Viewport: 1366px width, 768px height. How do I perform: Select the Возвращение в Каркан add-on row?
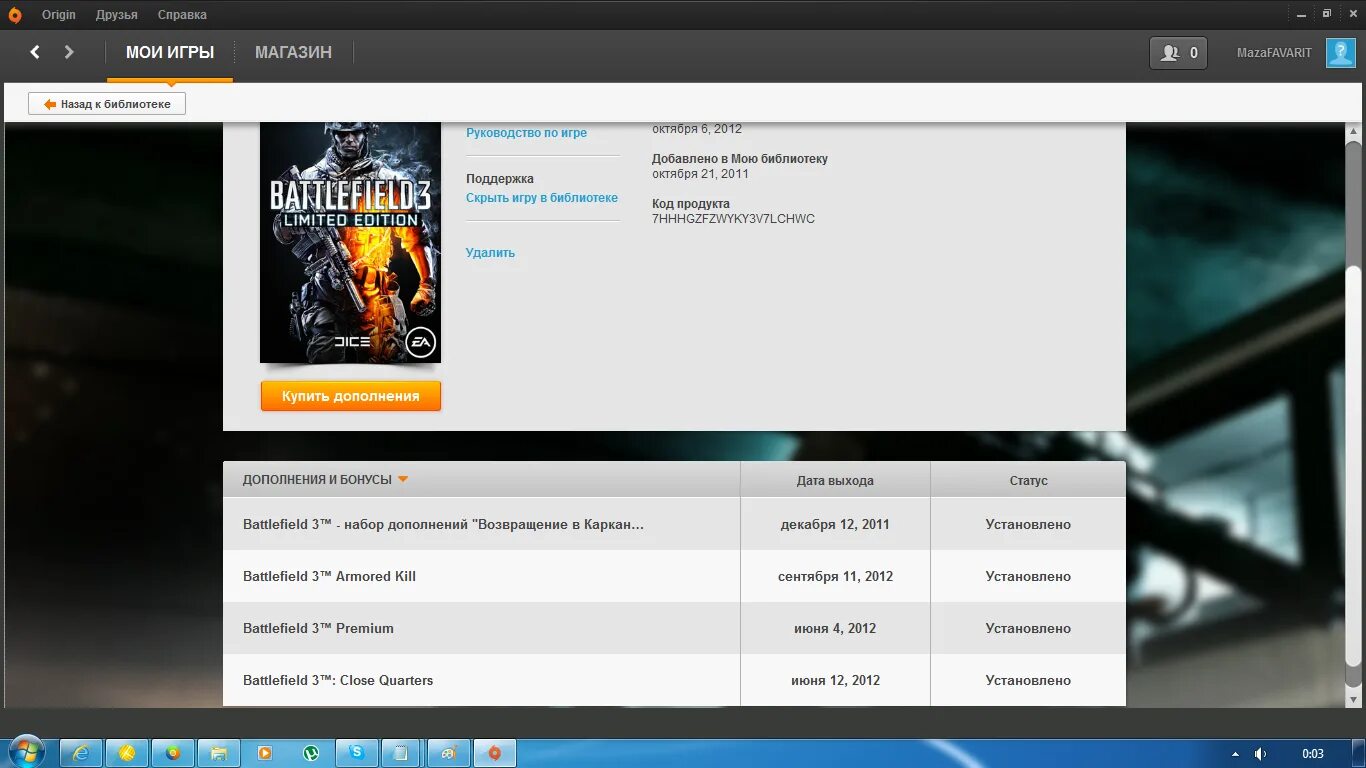(674, 524)
